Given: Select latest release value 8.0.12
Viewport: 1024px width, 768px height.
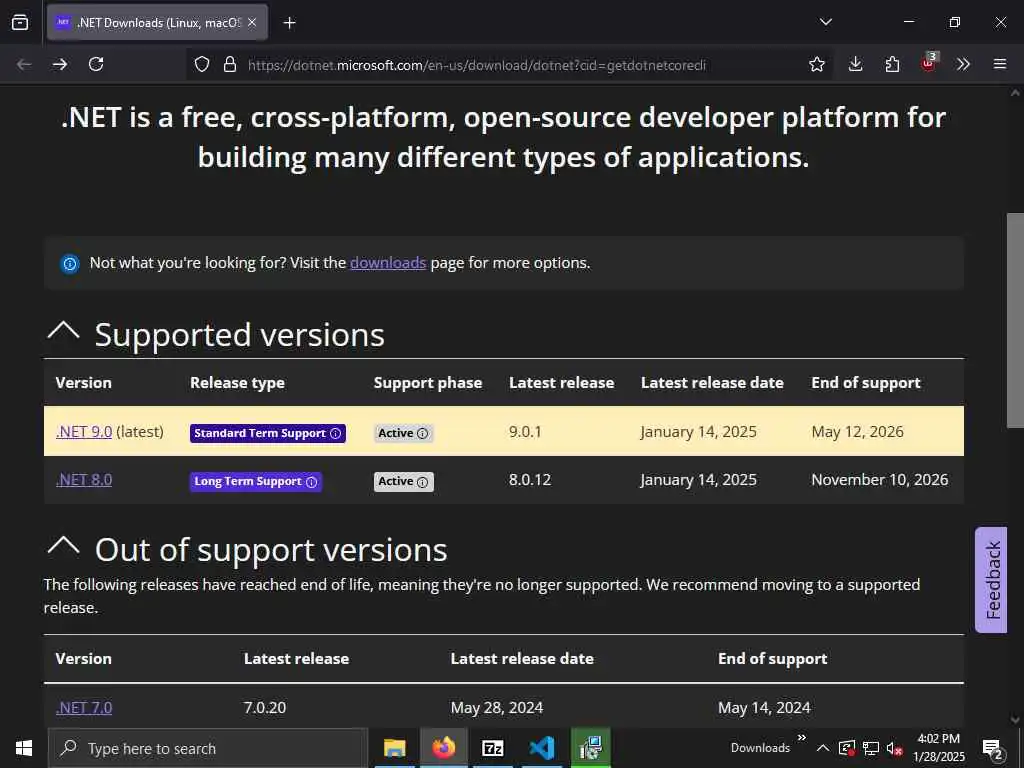Looking at the screenshot, I should (530, 480).
